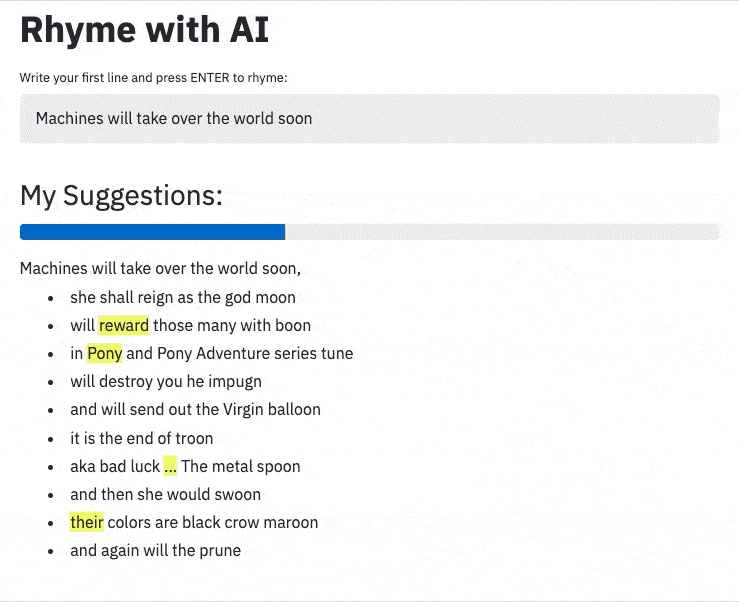739x602 pixels.
Task: Click the "Rhyme with AI" page title
Action: pos(145,30)
